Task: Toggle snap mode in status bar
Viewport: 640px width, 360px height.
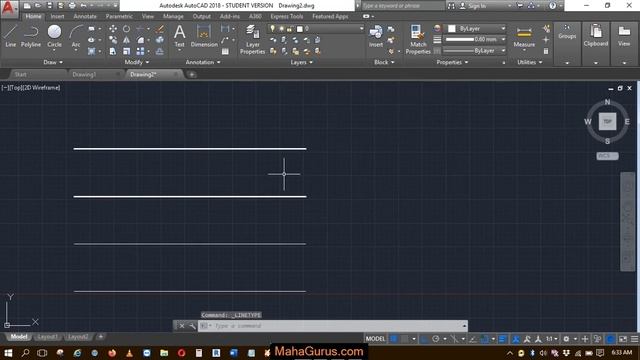Action: [404, 339]
